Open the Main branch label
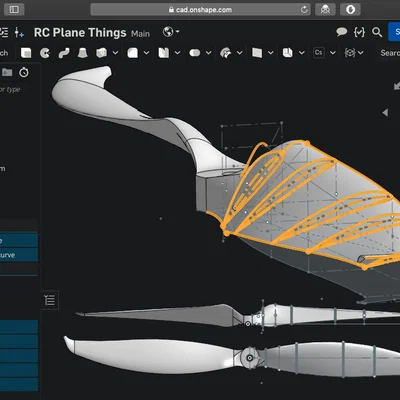The height and width of the screenshot is (400, 400). point(140,34)
